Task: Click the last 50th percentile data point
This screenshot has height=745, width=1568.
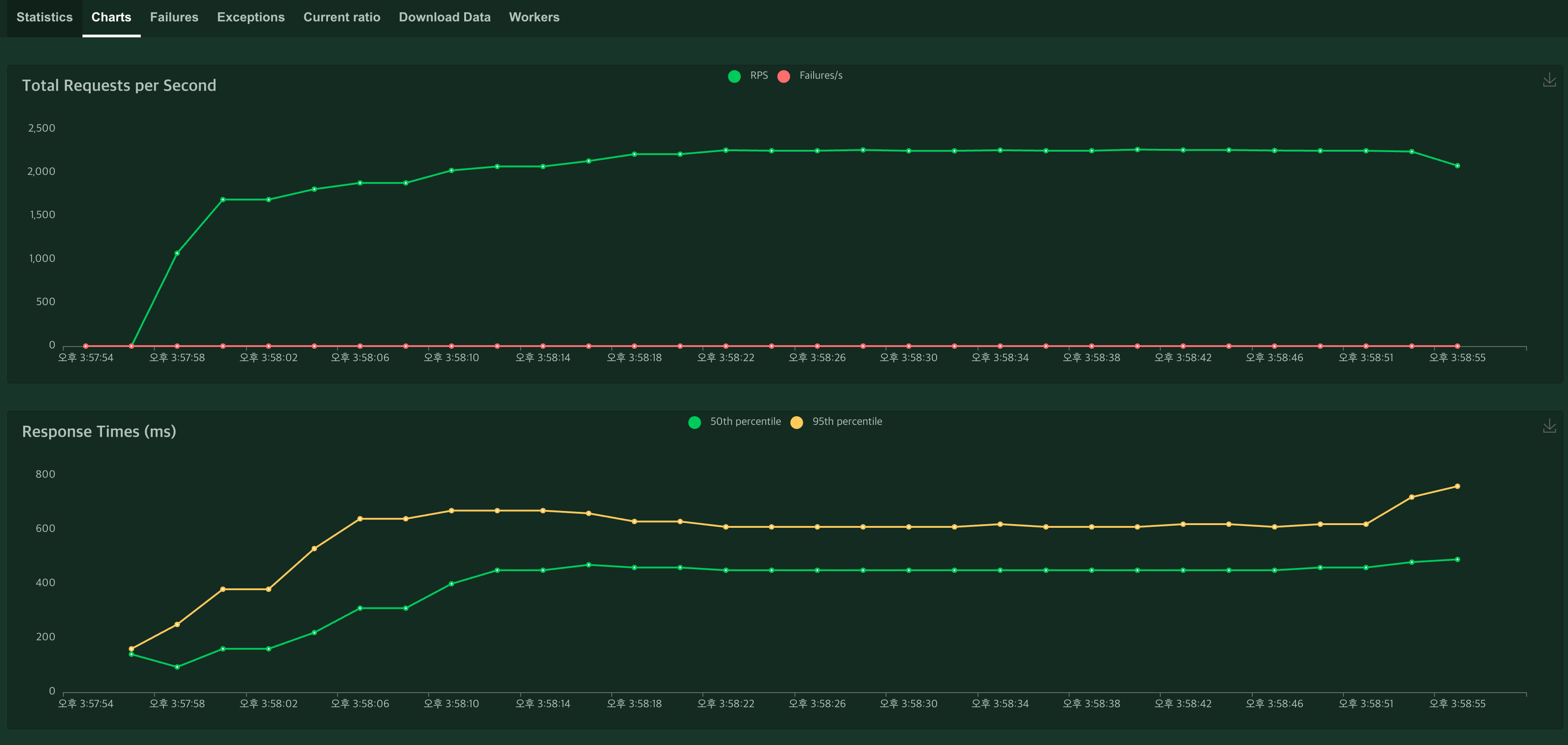Action: [x=1457, y=559]
